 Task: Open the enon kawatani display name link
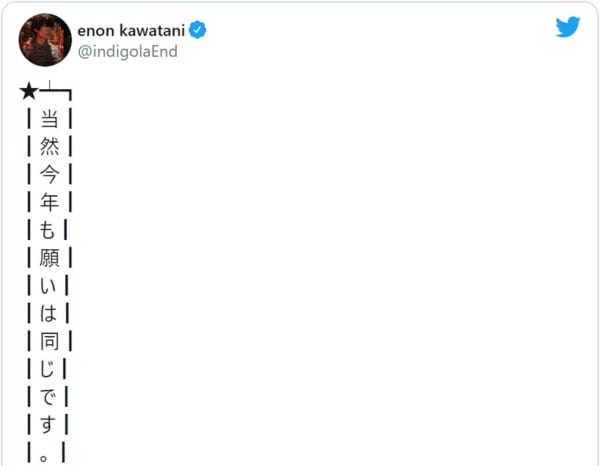pos(131,30)
